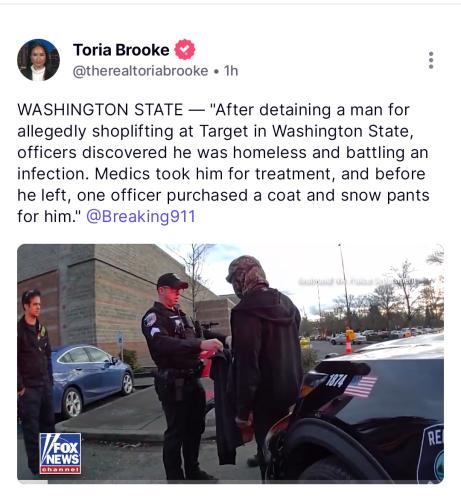The height and width of the screenshot is (500, 461).
Task: Click the faint watermark text on video
Action: (x=366, y=282)
